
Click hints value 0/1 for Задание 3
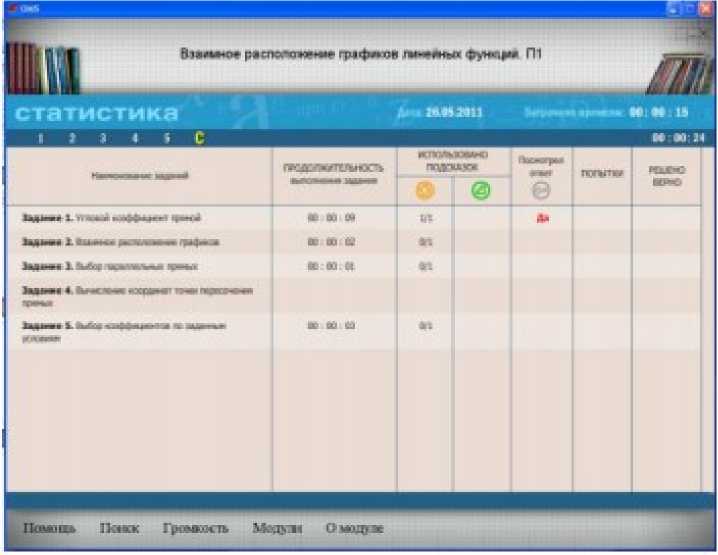point(426,266)
